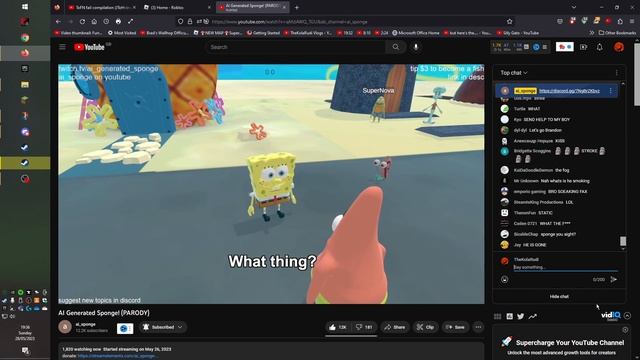Click the vidIQ logo
The width and height of the screenshot is (640, 360).
point(611,316)
